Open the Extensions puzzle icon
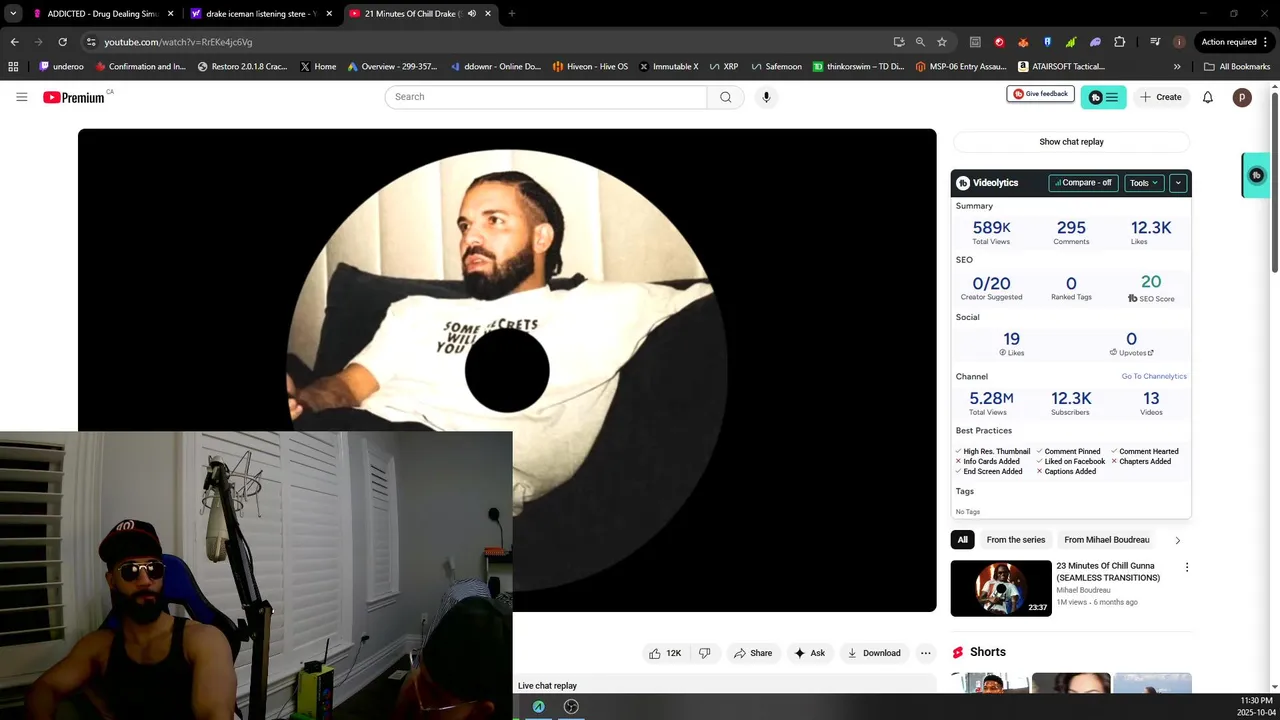 click(x=1119, y=42)
